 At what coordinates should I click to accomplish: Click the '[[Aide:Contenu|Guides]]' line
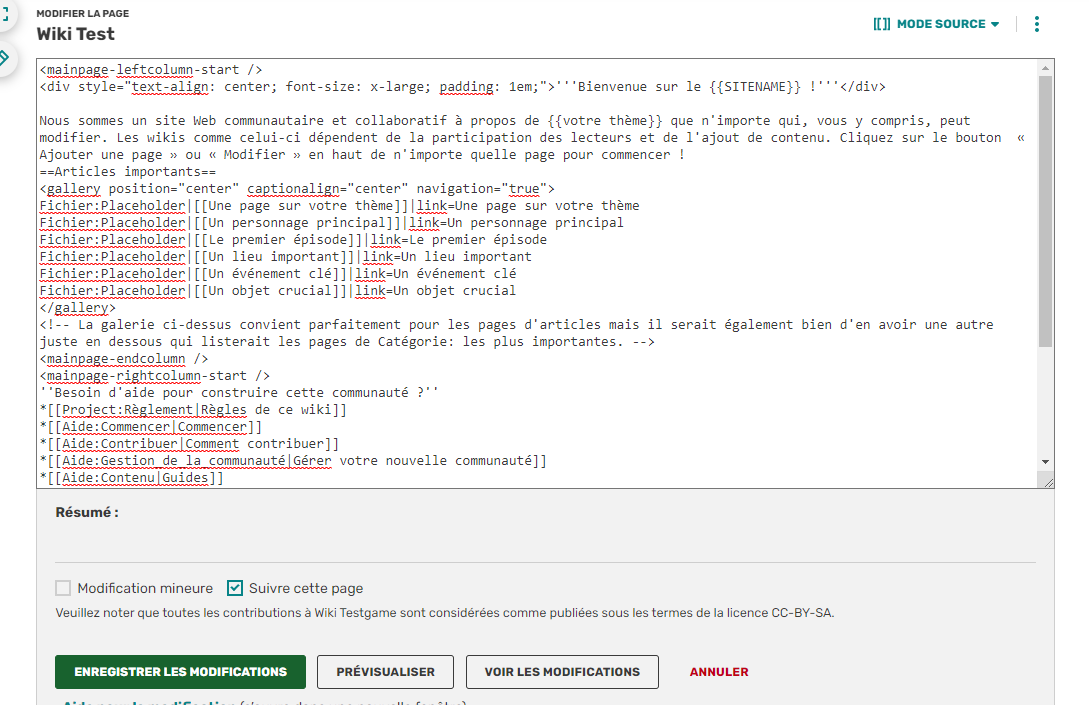(x=132, y=478)
